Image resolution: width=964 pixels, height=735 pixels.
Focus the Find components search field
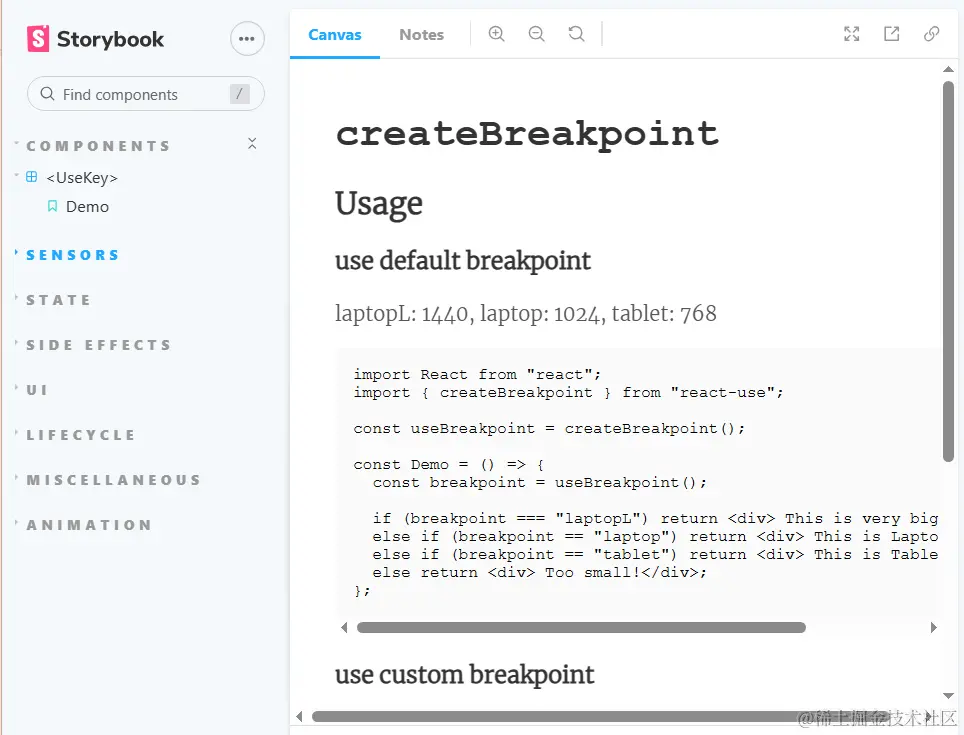(146, 94)
